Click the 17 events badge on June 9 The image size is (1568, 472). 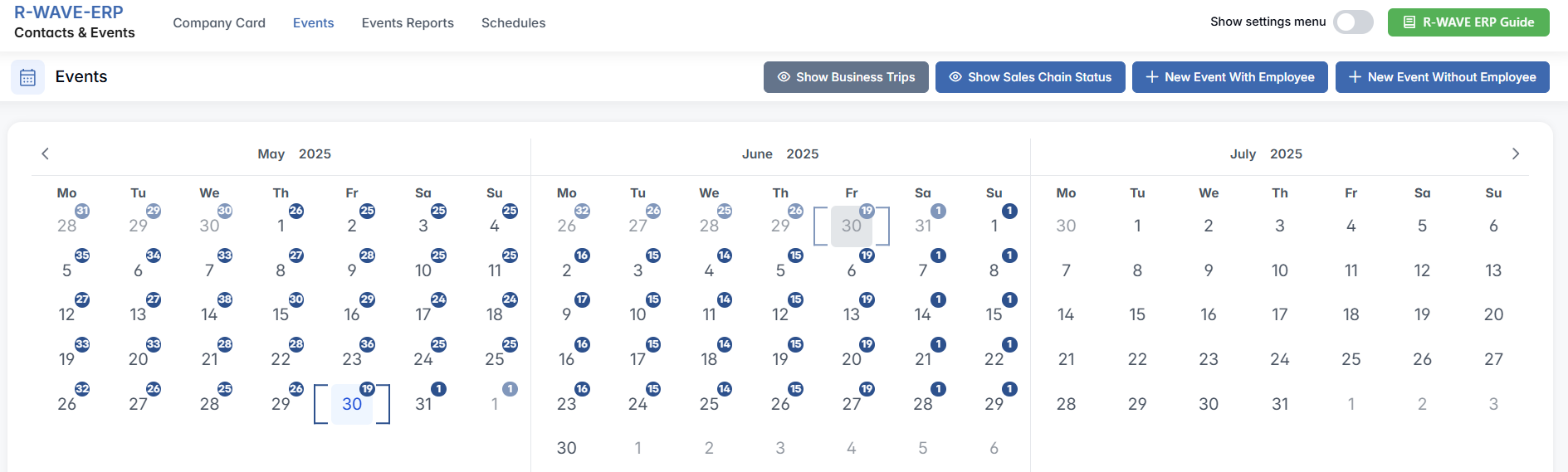coord(582,299)
